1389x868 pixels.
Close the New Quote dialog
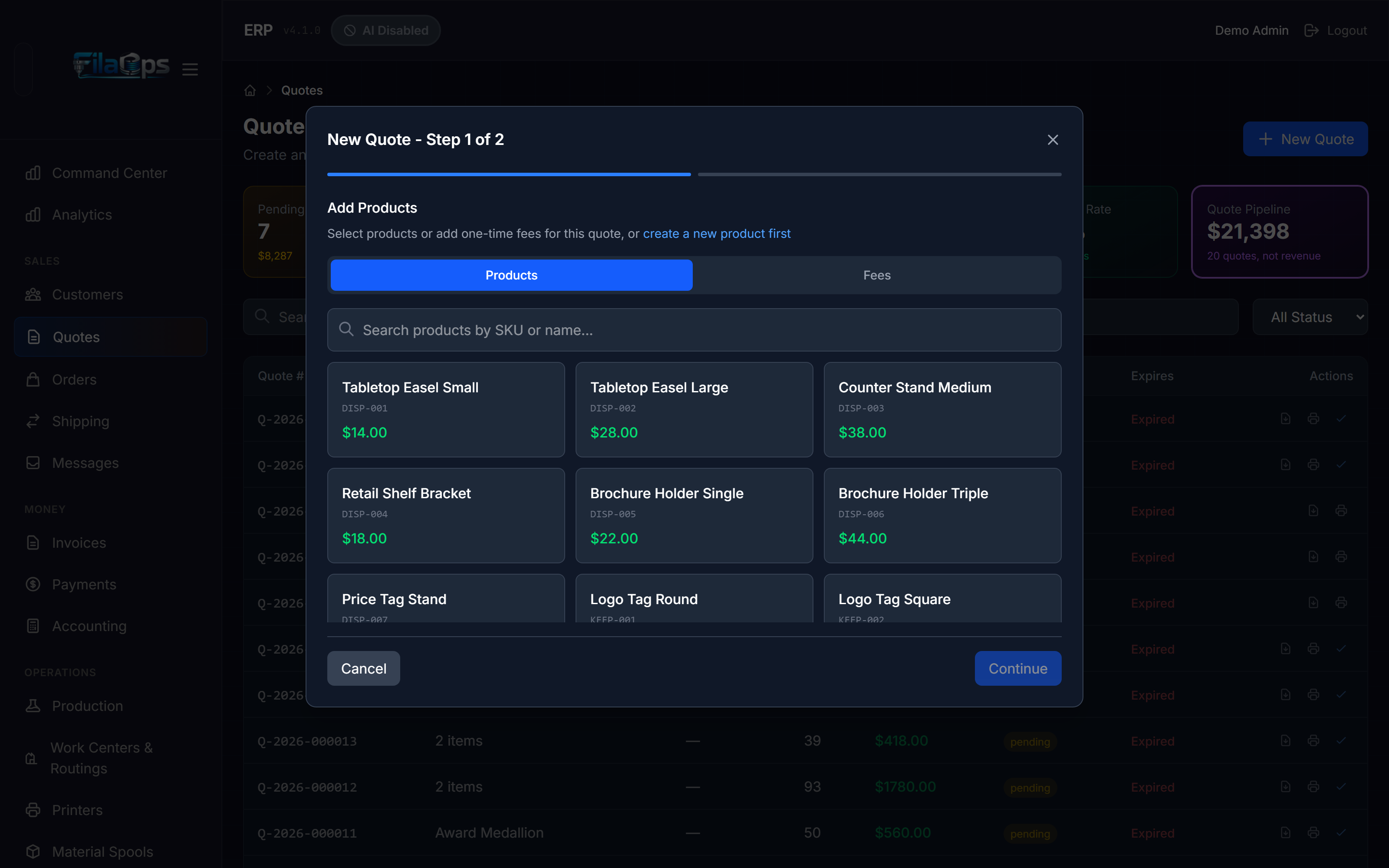point(1053,139)
